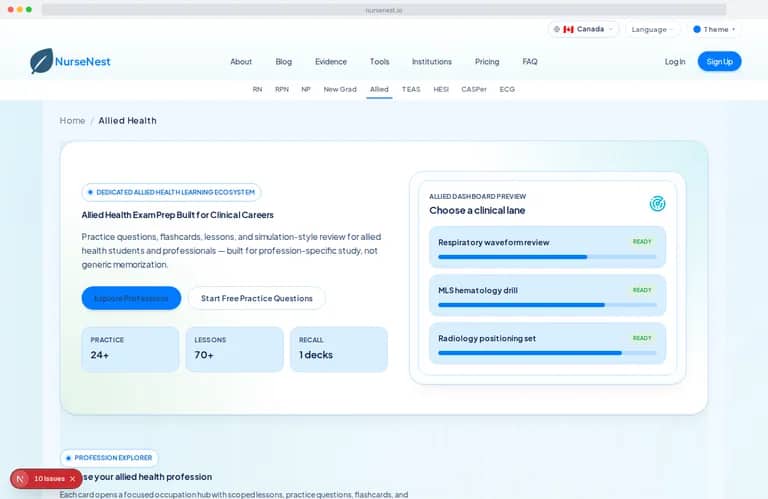This screenshot has height=499, width=768.
Task: Click the red N issues badge icon
Action: (x=20, y=479)
